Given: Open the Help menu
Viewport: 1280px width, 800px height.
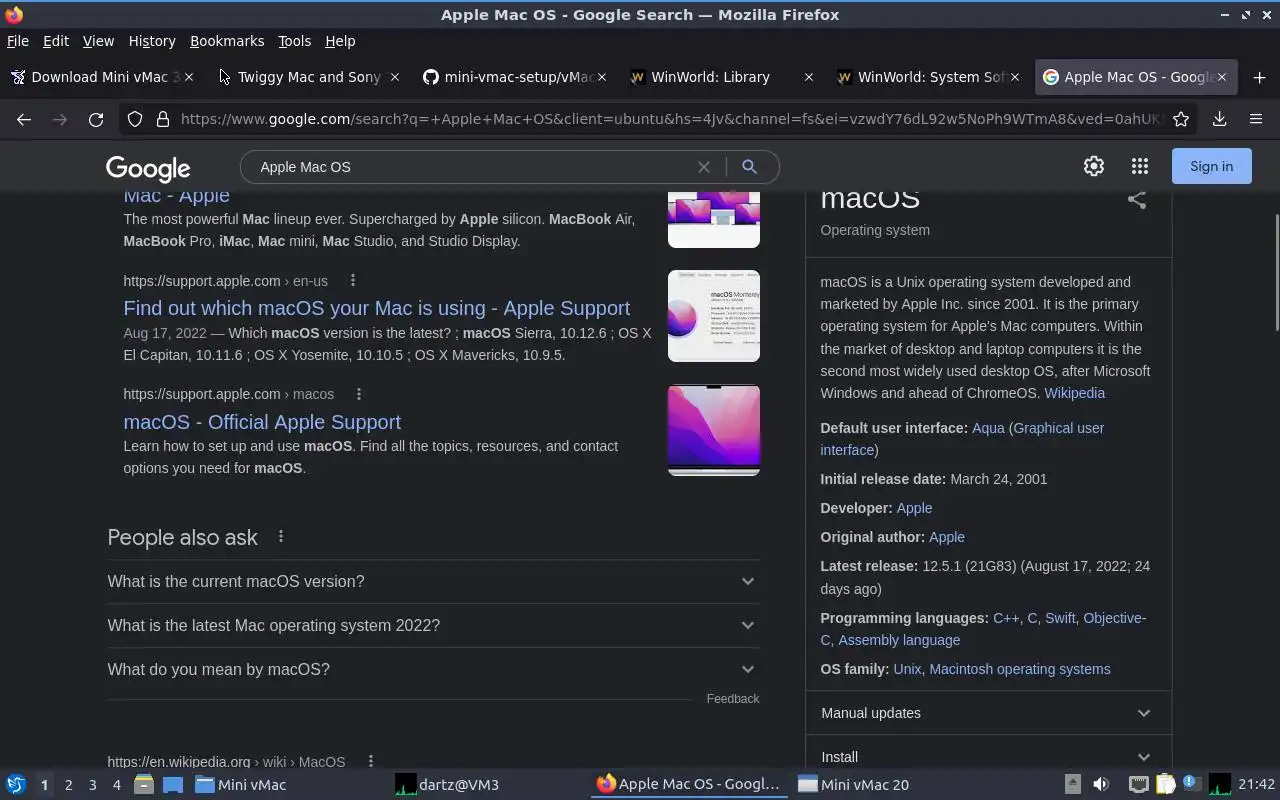Looking at the screenshot, I should (340, 41).
